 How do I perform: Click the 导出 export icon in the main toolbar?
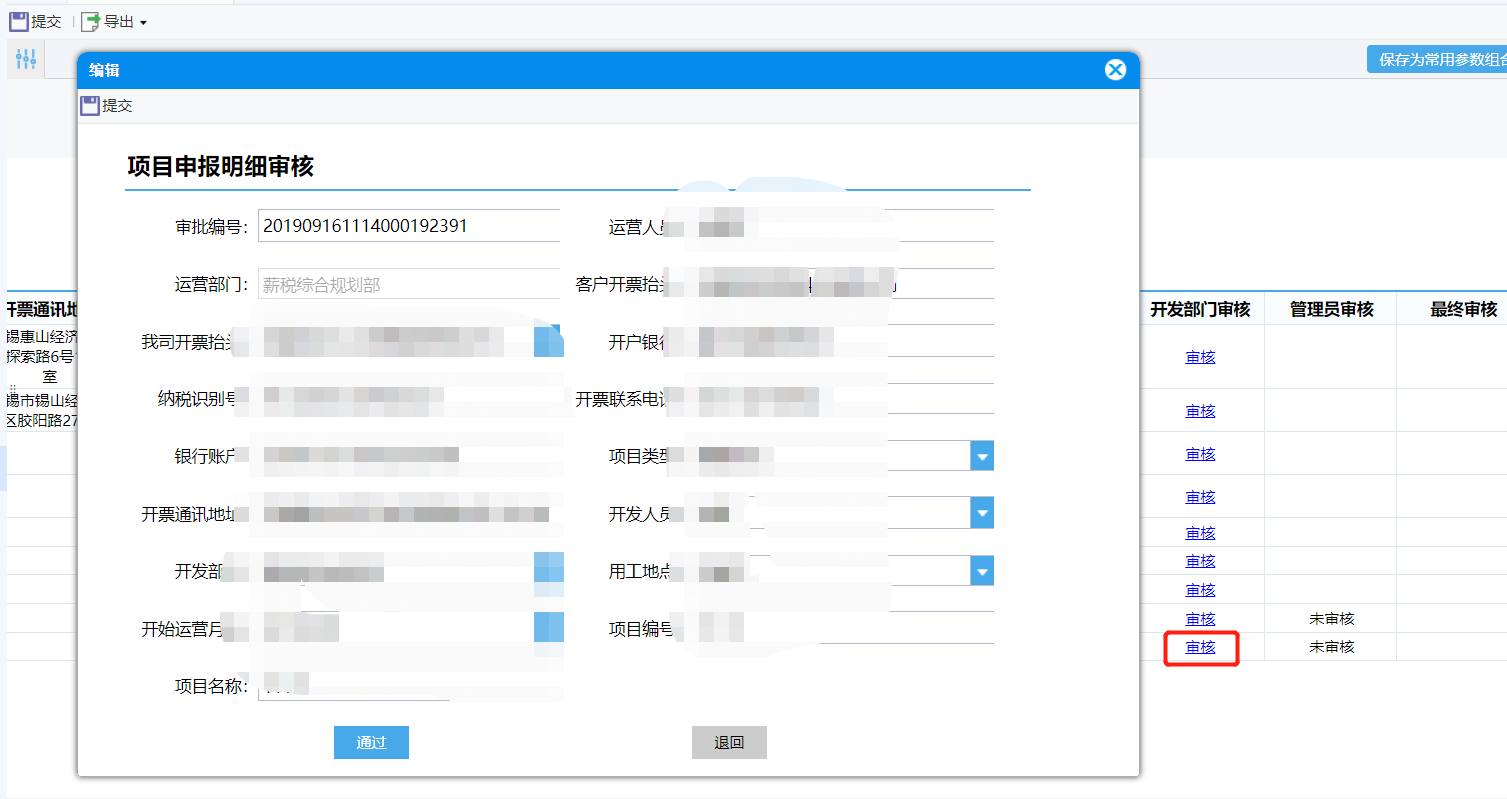(90, 21)
